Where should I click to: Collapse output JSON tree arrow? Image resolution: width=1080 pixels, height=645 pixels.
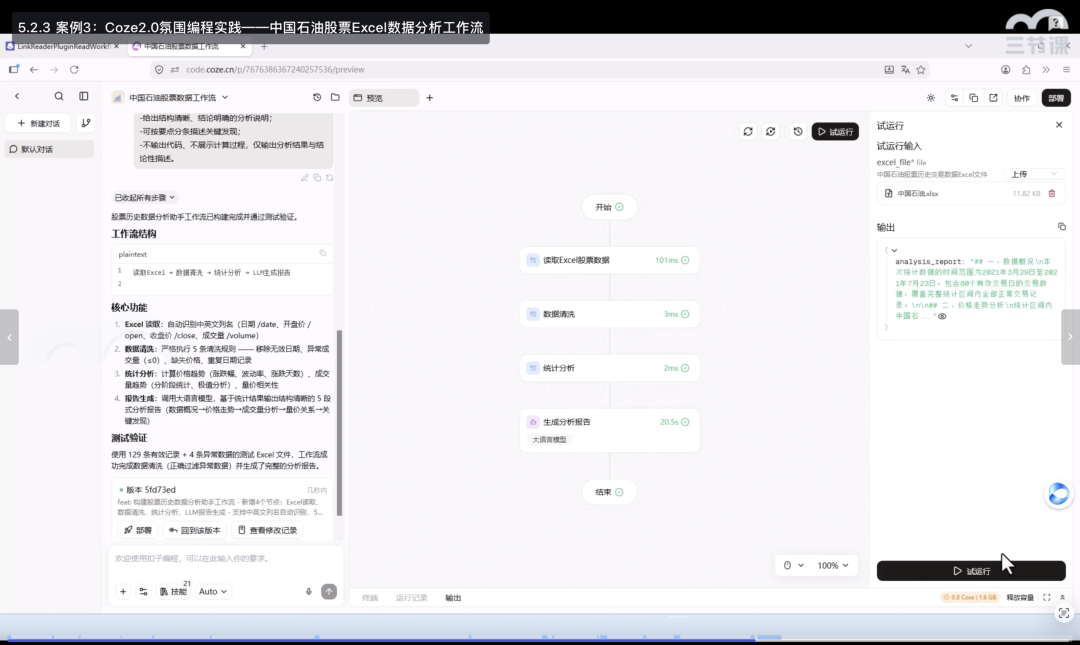click(x=894, y=250)
